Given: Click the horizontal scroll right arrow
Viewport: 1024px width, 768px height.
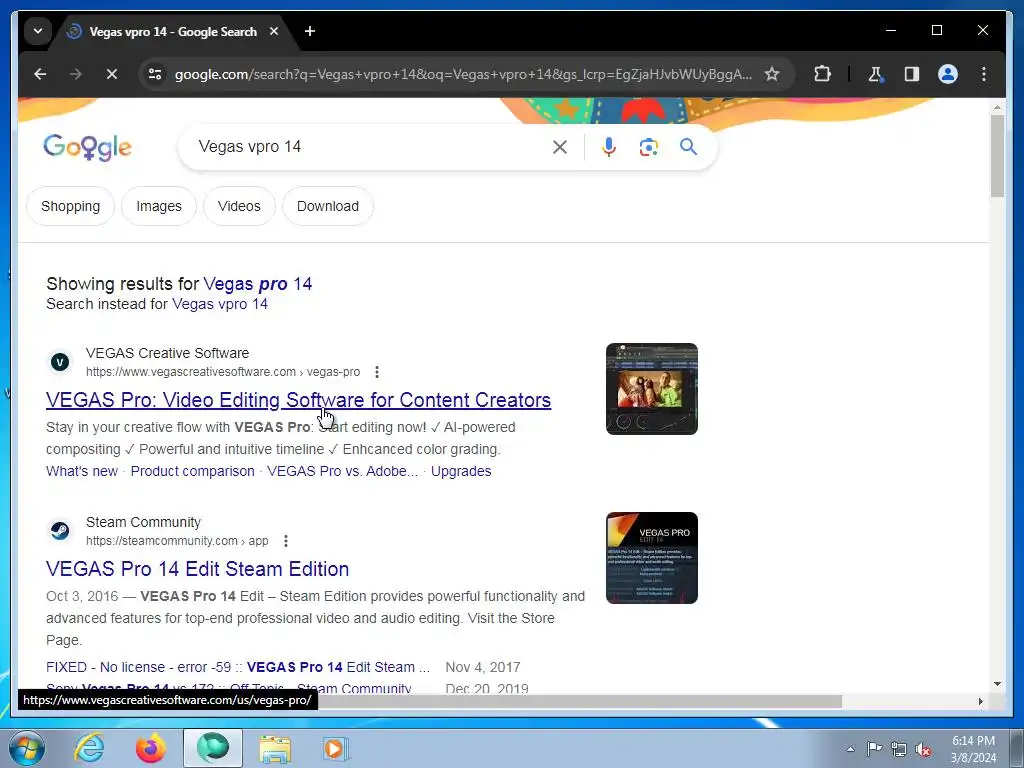Looking at the screenshot, I should (x=980, y=701).
